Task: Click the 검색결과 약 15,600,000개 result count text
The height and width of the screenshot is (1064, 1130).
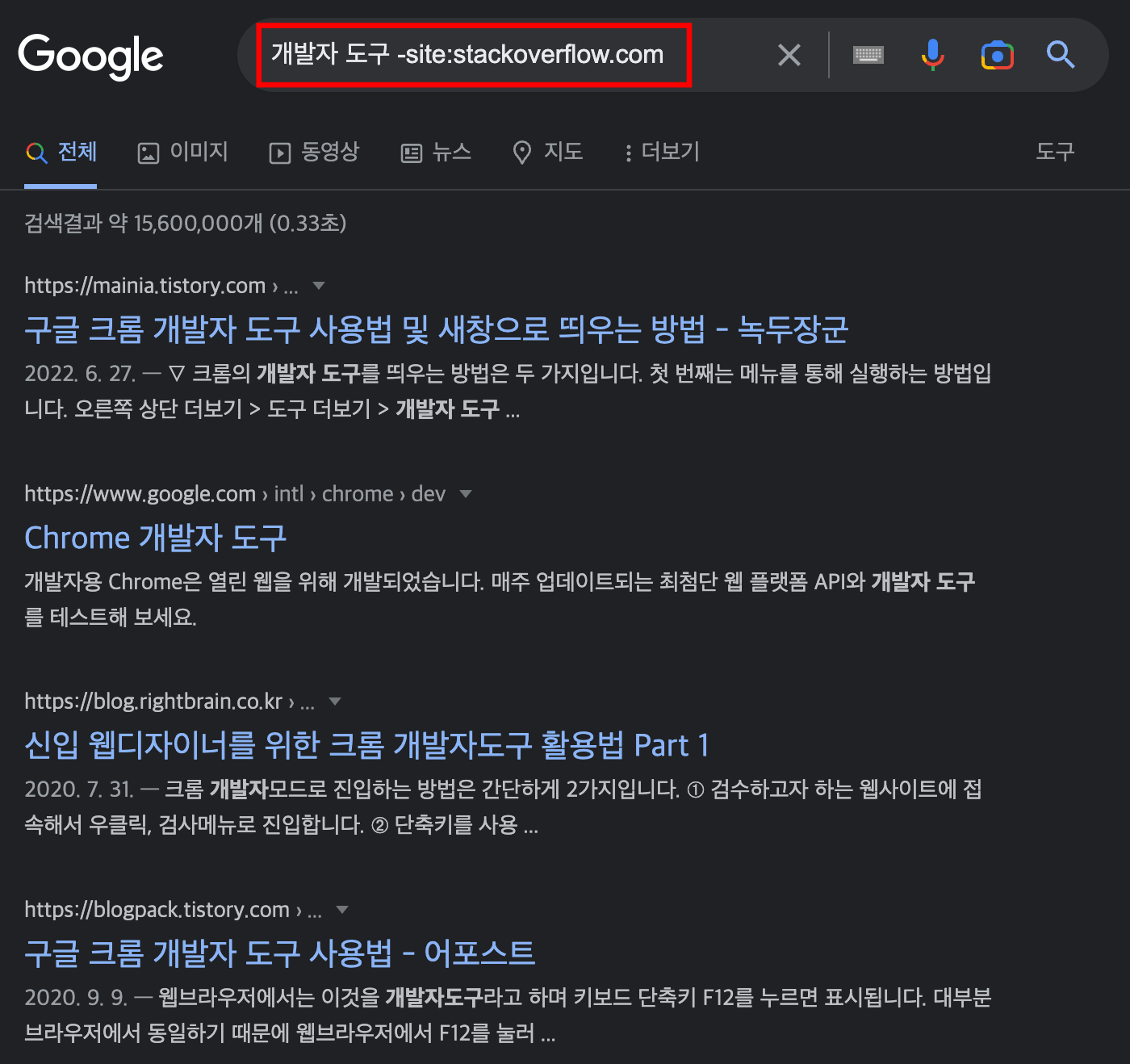Action: pos(185,223)
